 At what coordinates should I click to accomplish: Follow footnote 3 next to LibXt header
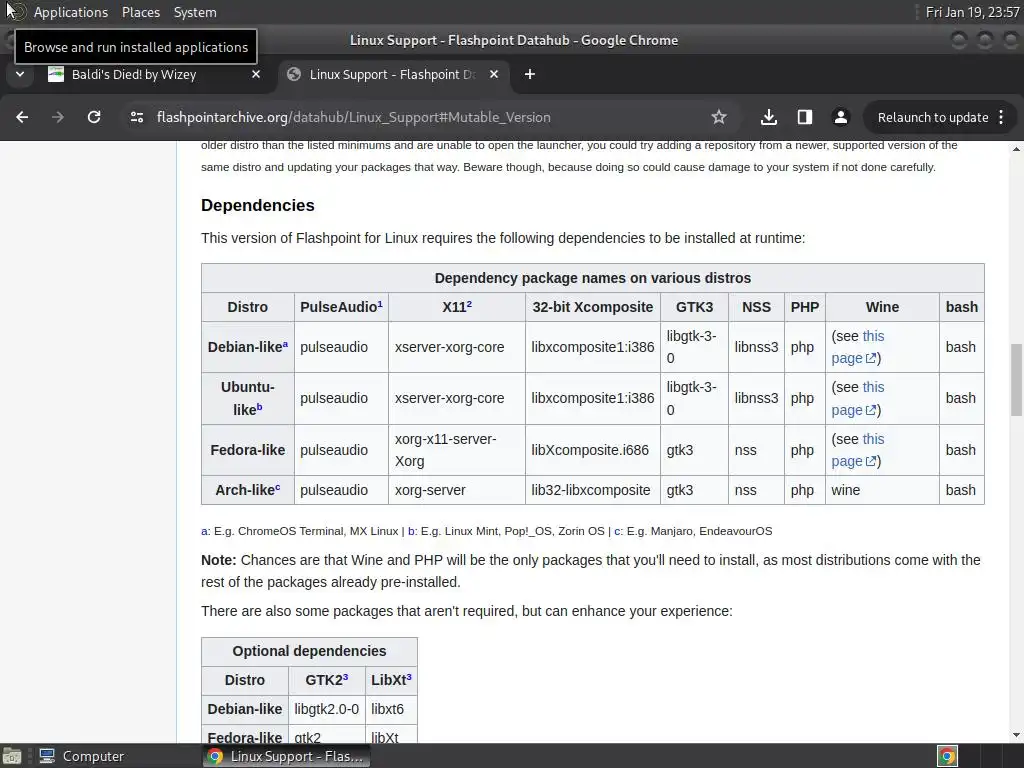pyautogui.click(x=409, y=677)
